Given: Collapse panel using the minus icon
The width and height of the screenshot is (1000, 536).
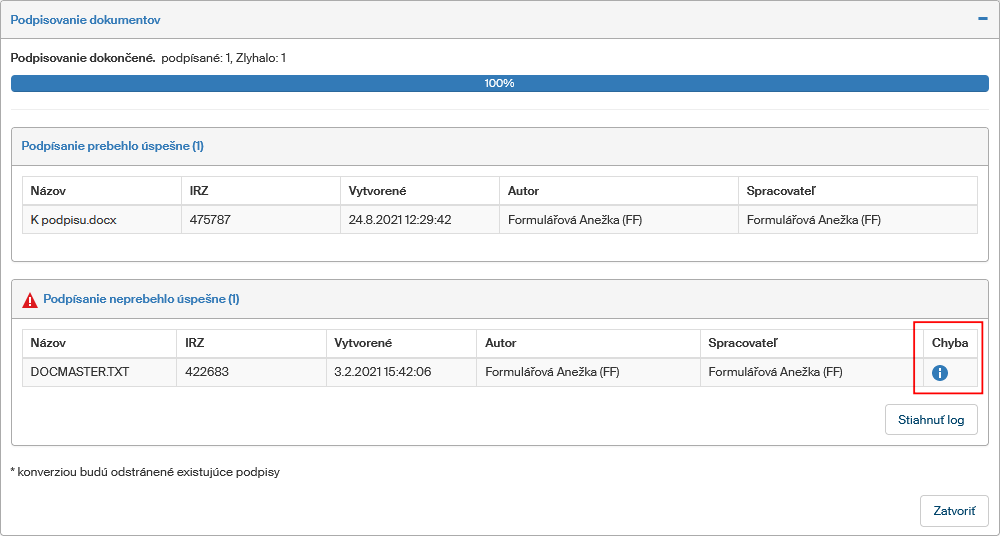Looking at the screenshot, I should click(982, 19).
